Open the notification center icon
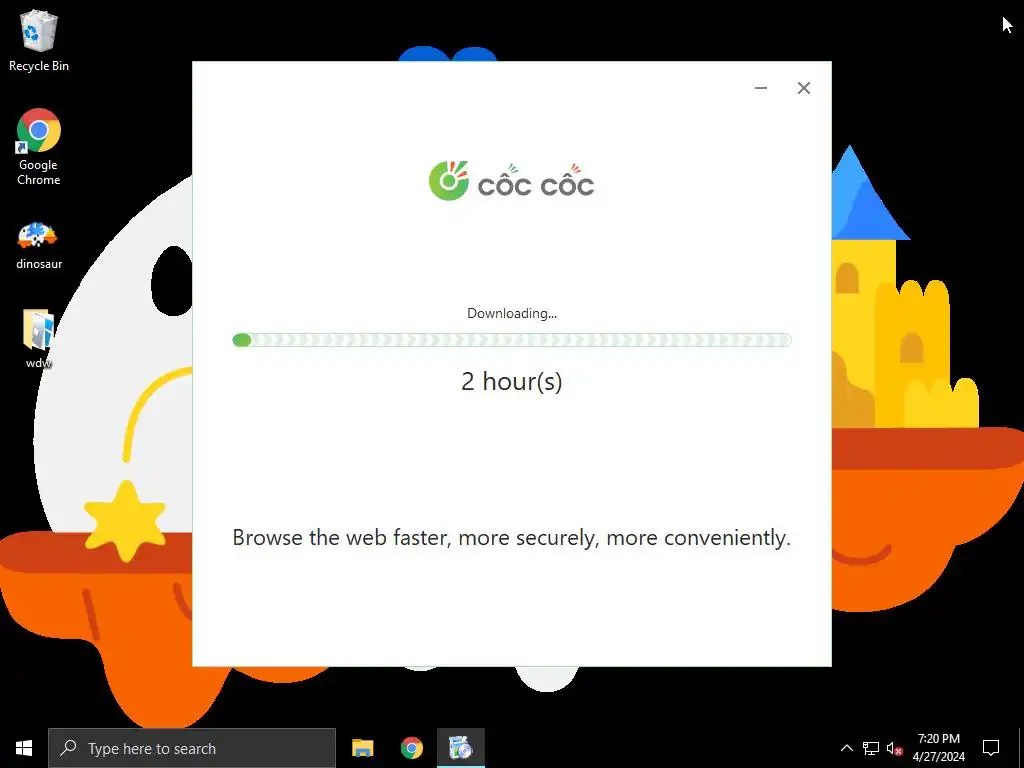 click(991, 748)
